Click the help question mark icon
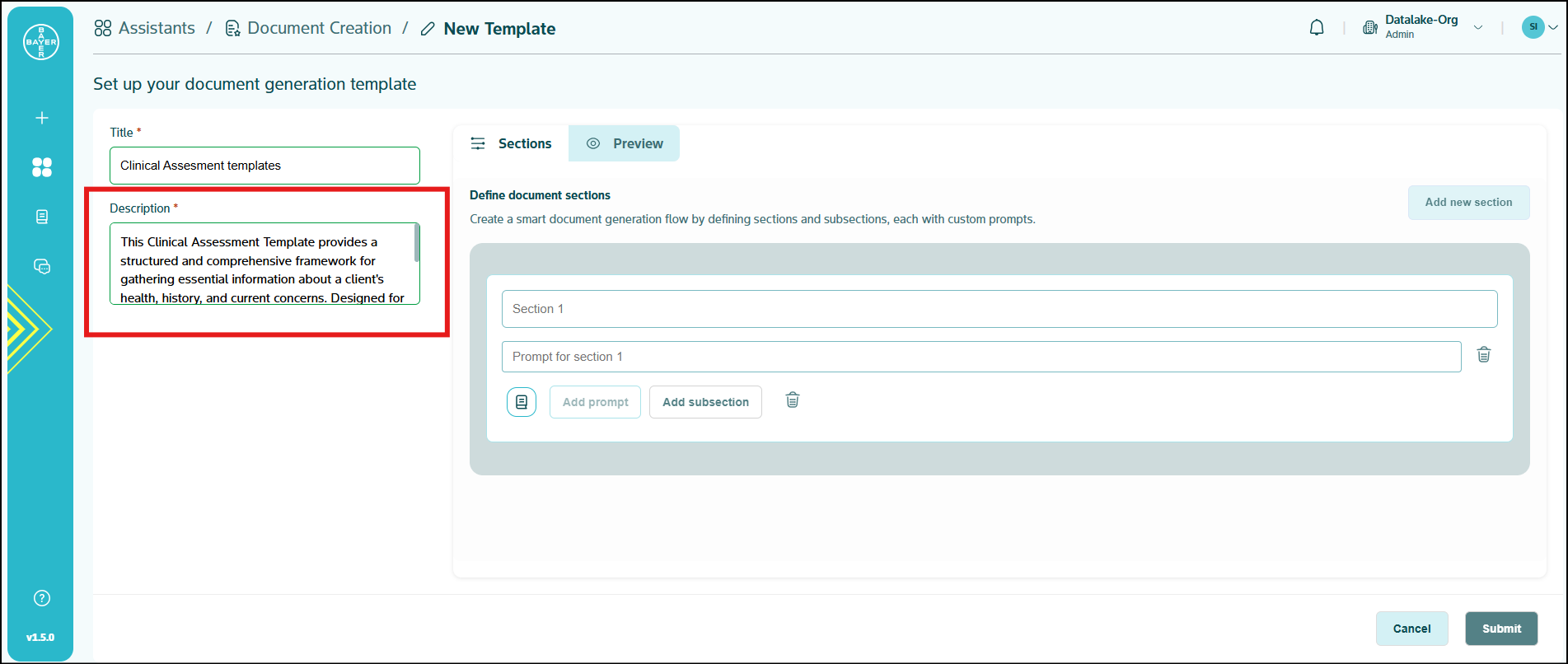1568x664 pixels. coord(42,598)
